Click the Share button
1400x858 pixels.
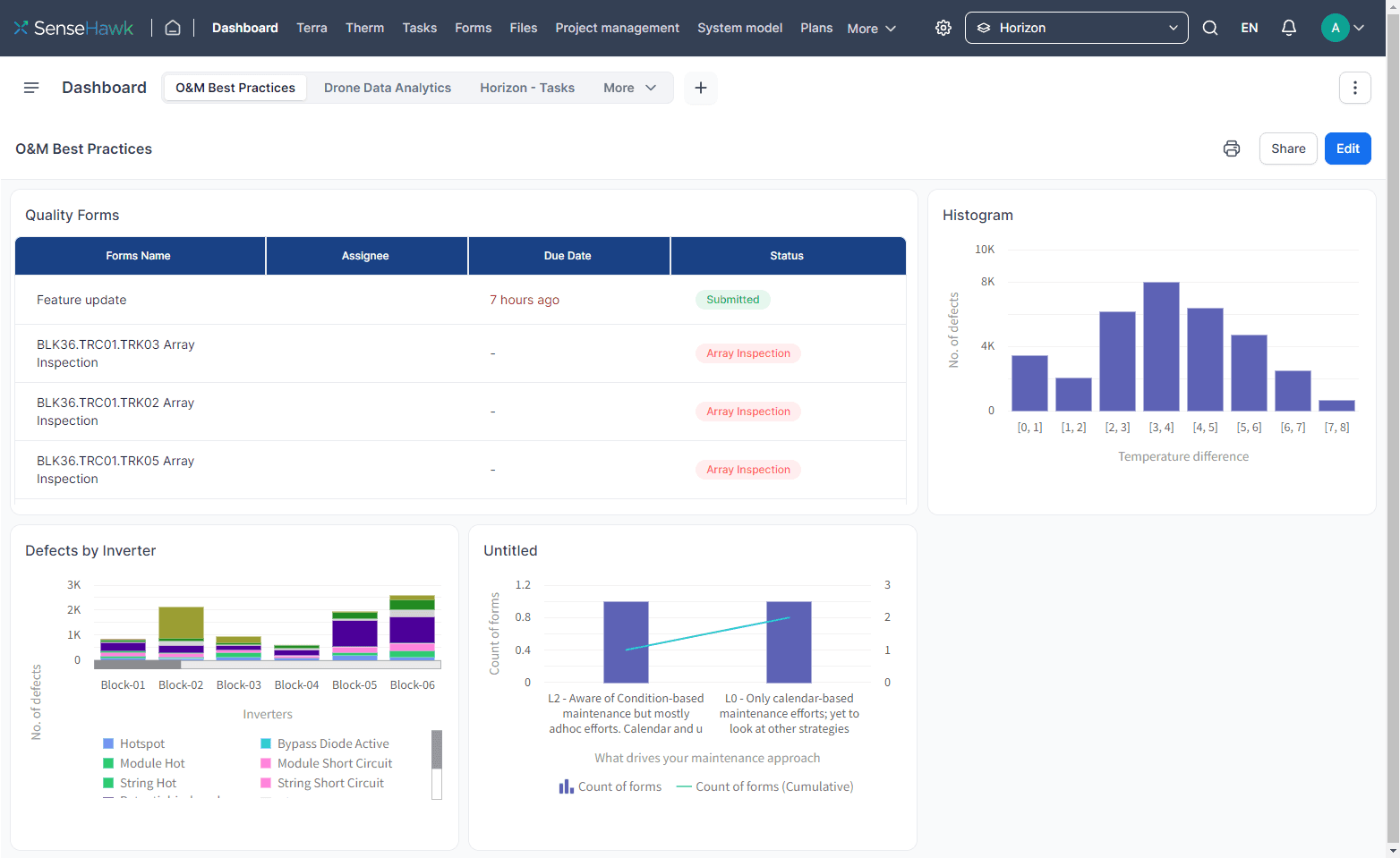[x=1288, y=149]
